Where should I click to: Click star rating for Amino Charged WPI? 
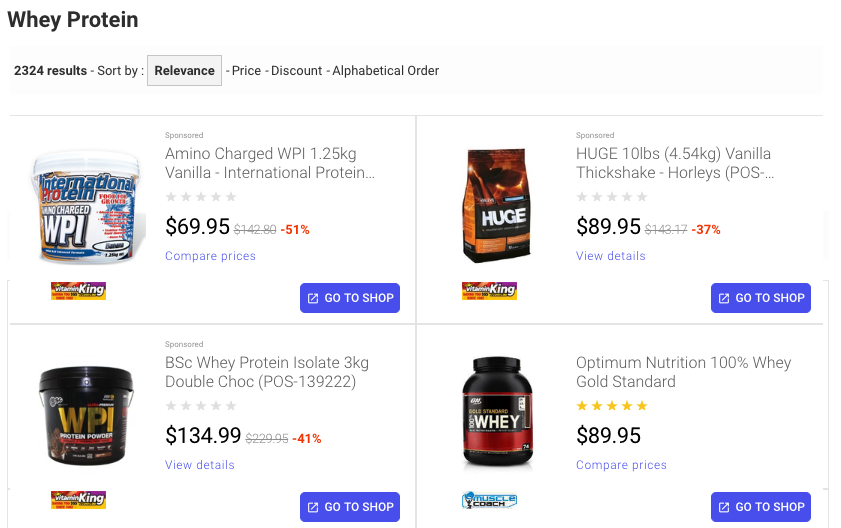[x=201, y=197]
